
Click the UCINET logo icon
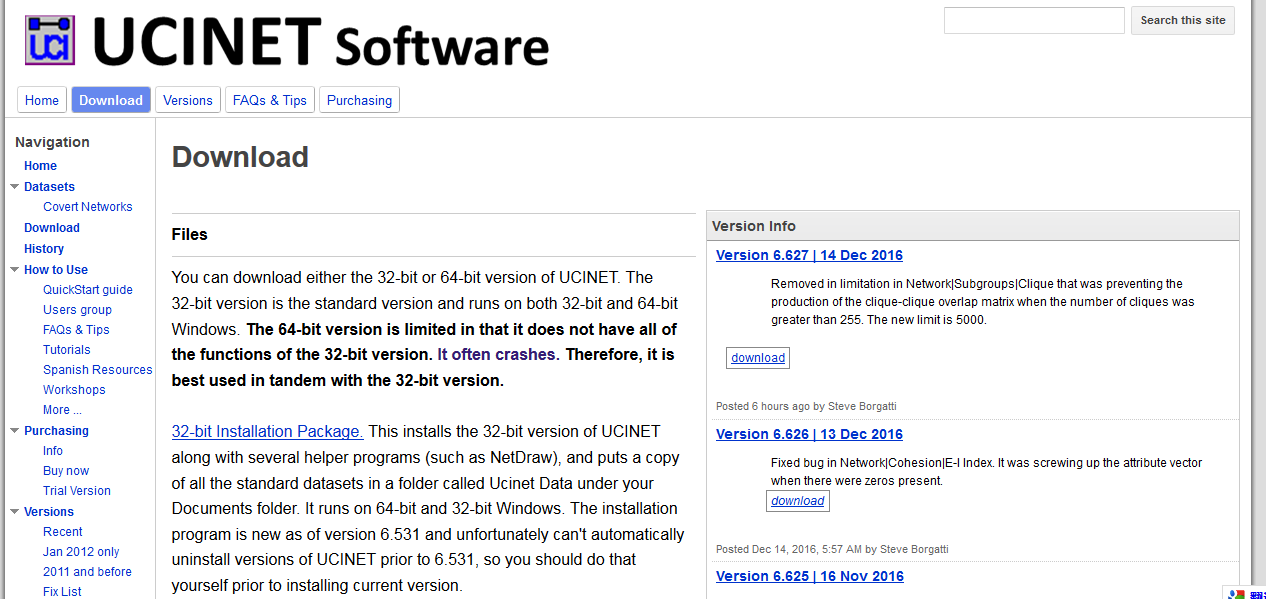(x=50, y=40)
